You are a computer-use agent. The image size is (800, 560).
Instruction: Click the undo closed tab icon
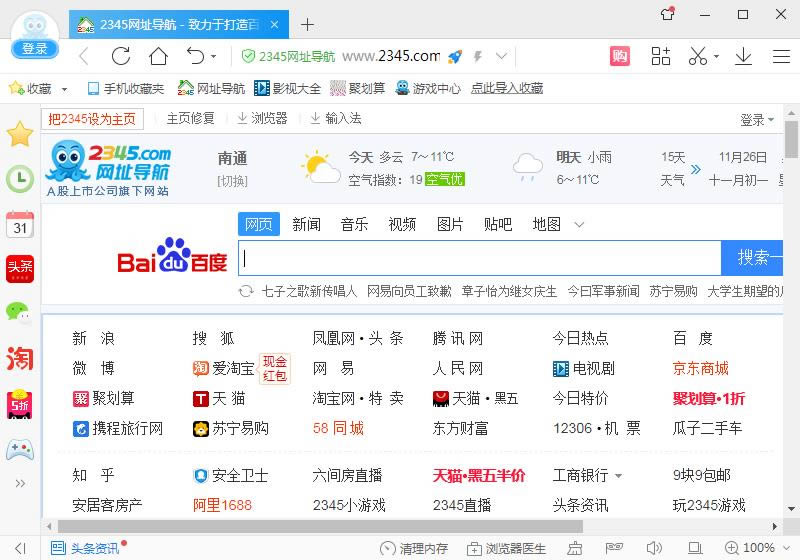click(x=195, y=56)
